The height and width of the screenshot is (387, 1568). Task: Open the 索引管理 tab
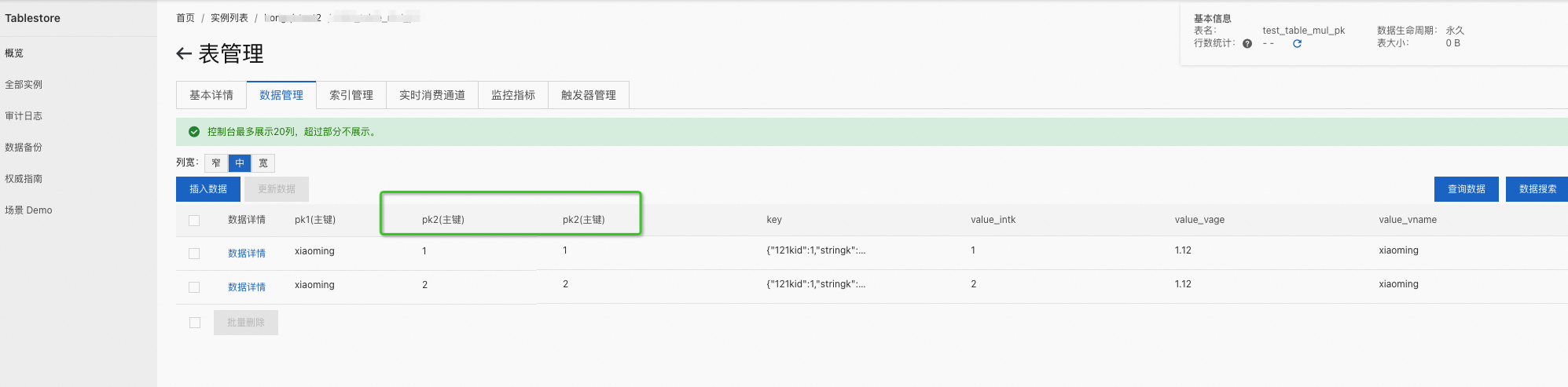tap(351, 95)
